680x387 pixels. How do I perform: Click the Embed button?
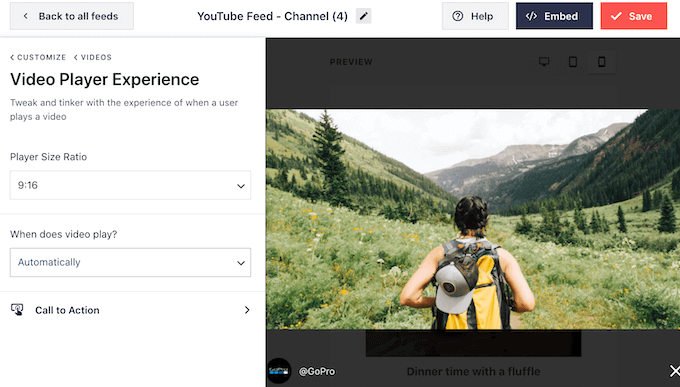(x=554, y=16)
